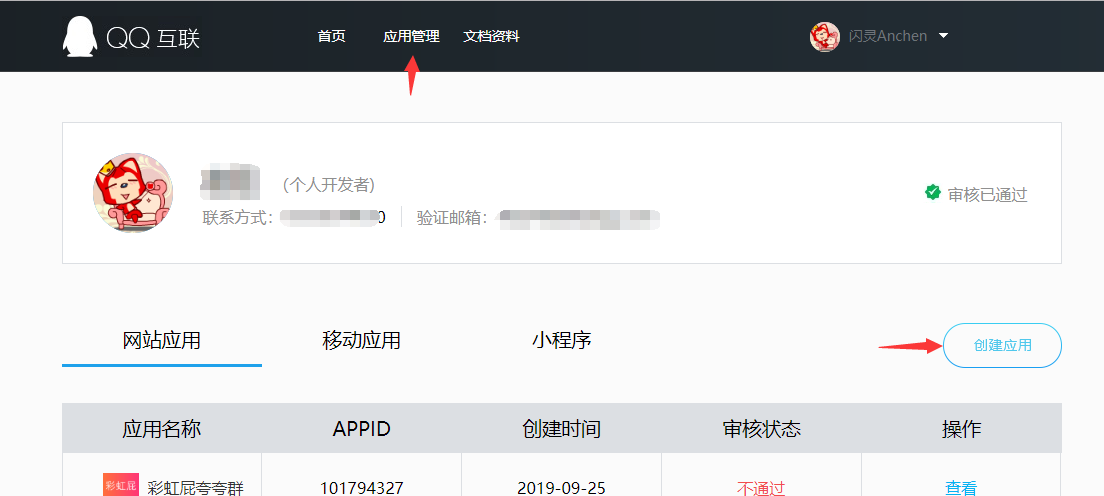The width and height of the screenshot is (1104, 496).
Task: Click the small user avatar in header
Action: coord(824,37)
